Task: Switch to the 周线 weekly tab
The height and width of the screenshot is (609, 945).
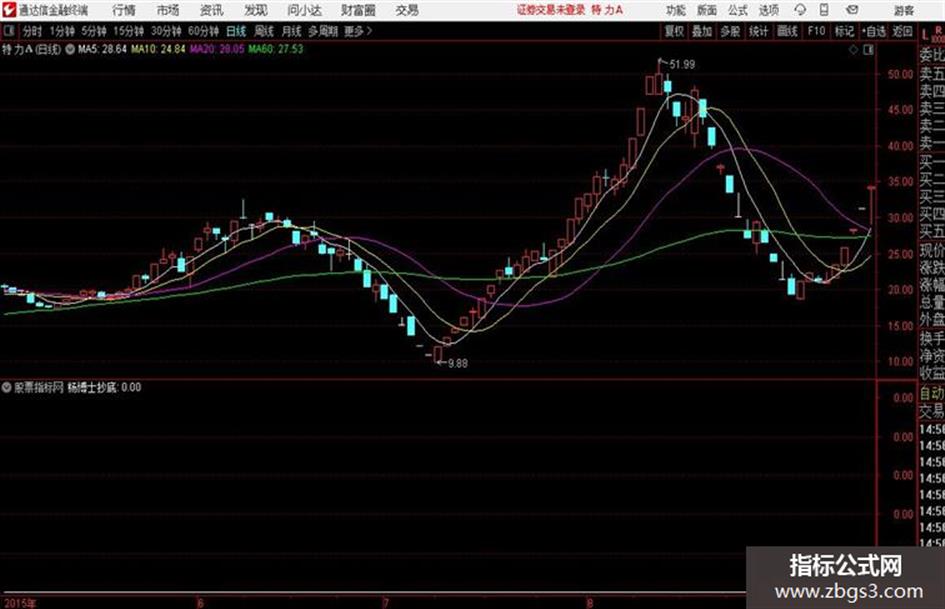Action: coord(264,31)
